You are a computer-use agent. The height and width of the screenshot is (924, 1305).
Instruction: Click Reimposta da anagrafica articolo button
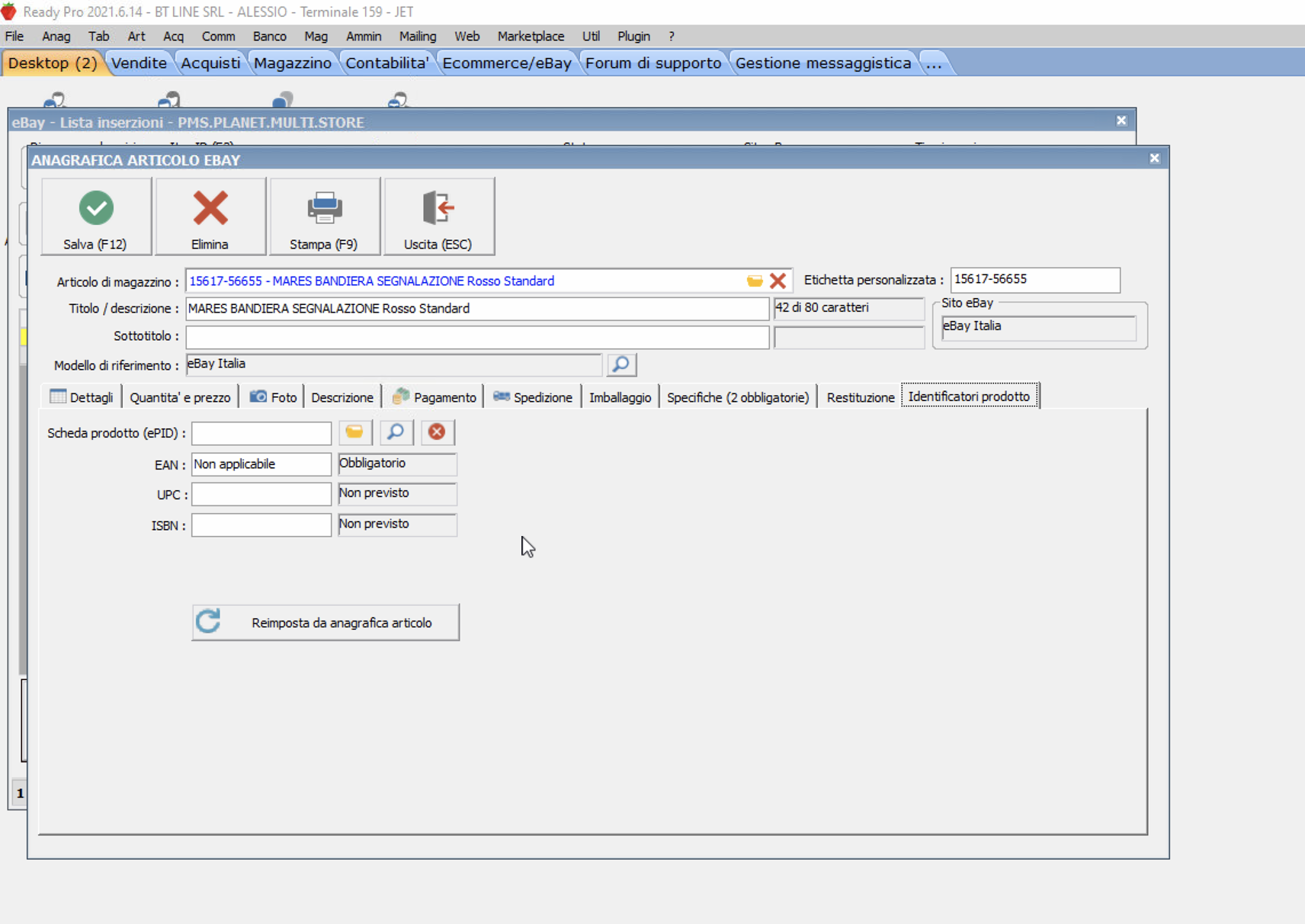[x=325, y=623]
